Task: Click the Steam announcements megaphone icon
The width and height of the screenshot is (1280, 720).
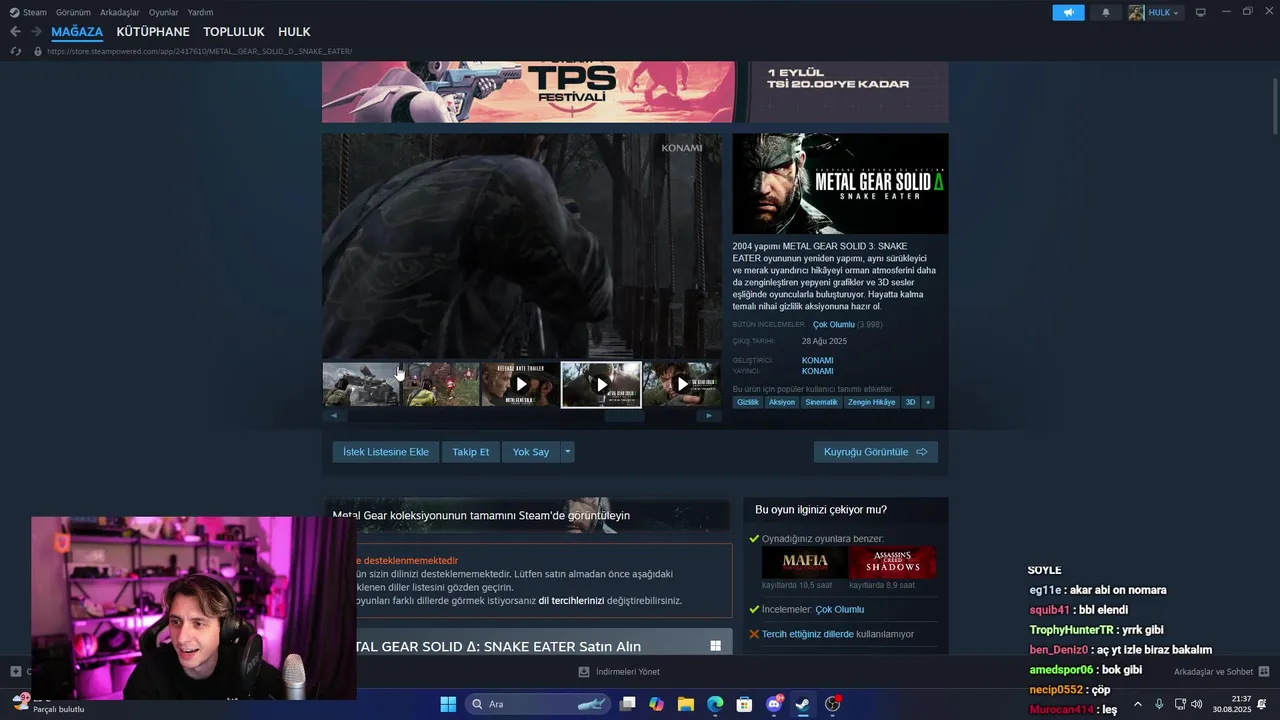Action: click(1068, 12)
